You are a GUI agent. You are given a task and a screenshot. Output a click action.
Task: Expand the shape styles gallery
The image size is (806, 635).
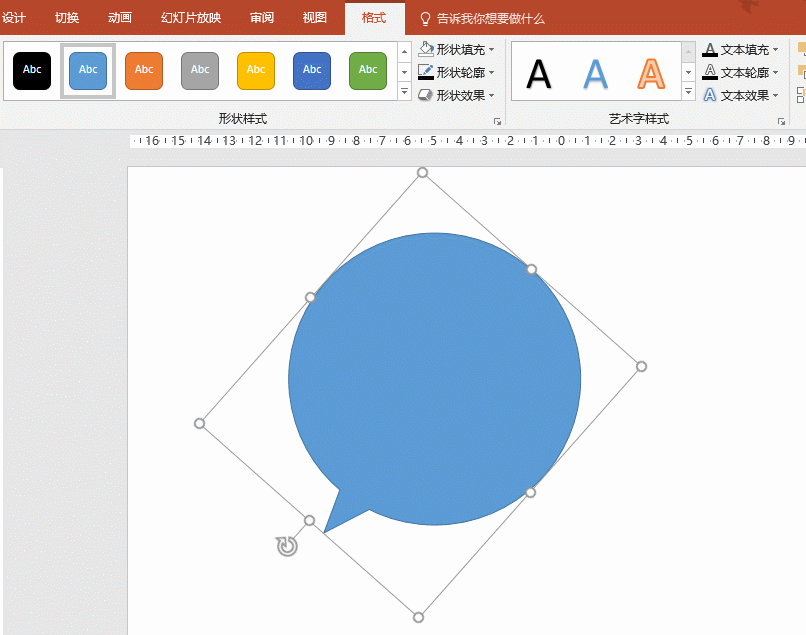point(405,92)
